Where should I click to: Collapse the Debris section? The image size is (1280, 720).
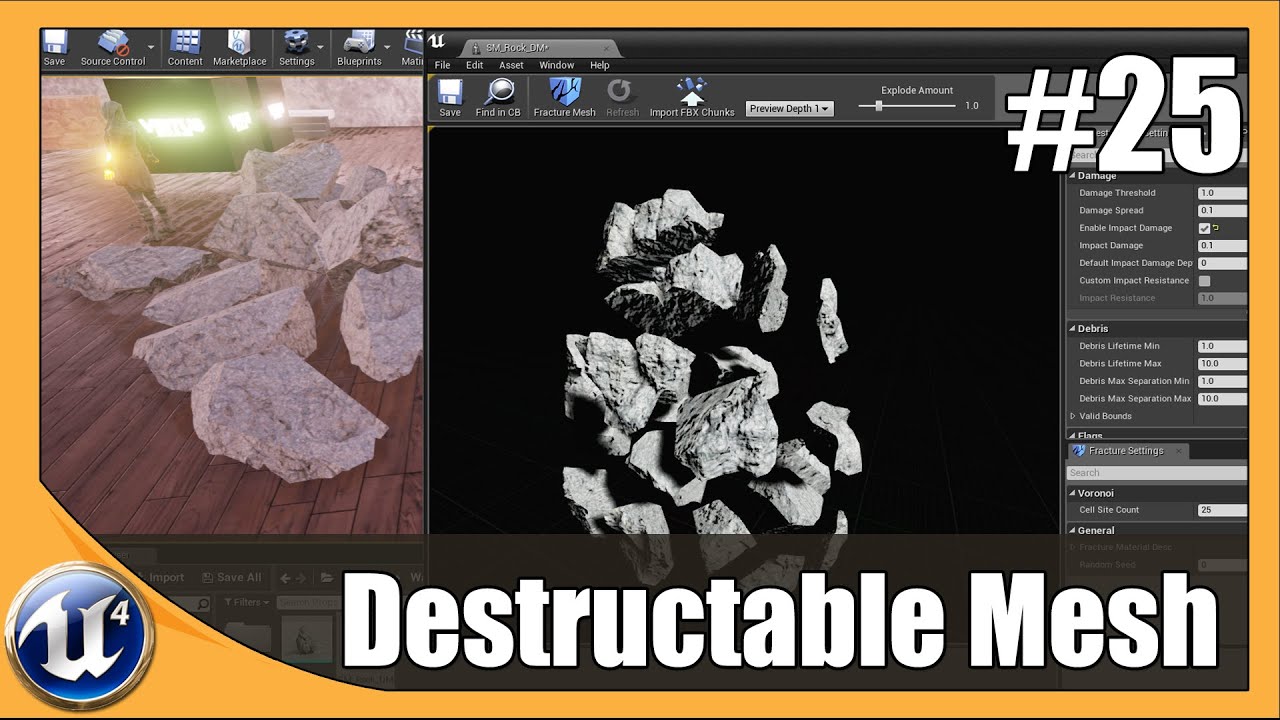tap(1072, 329)
